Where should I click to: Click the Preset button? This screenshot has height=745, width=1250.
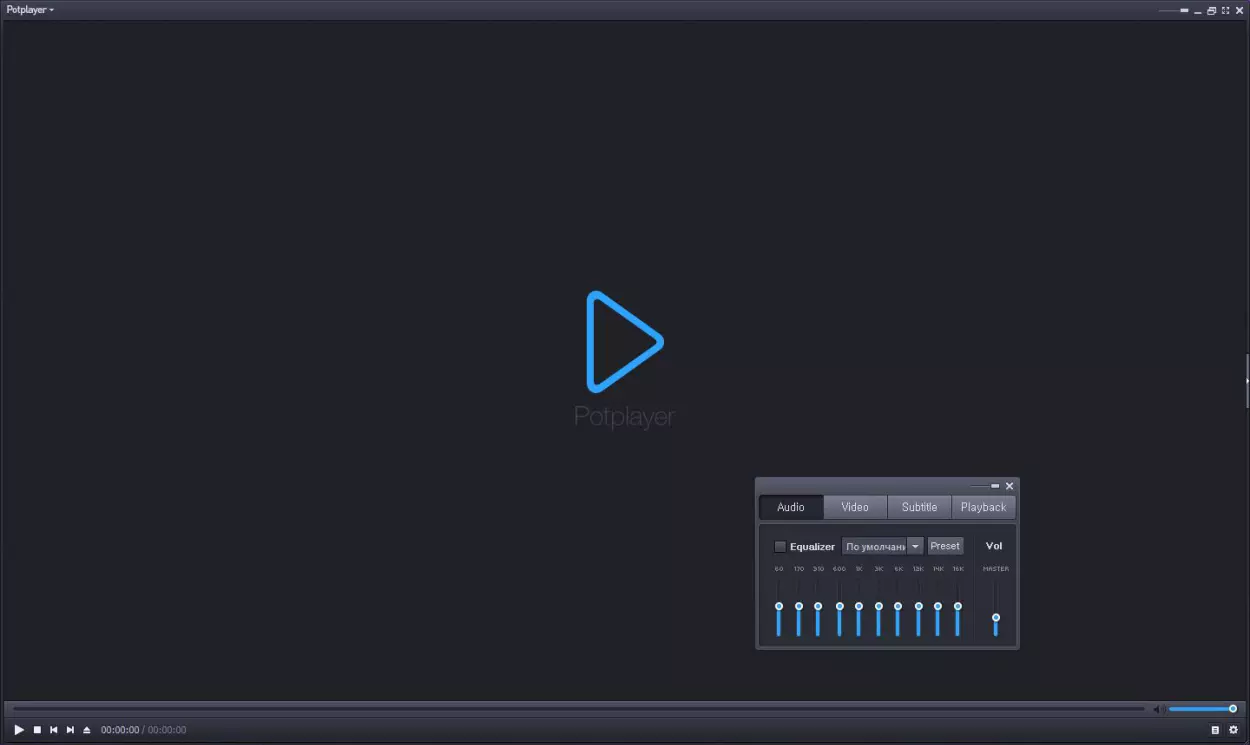tap(945, 546)
